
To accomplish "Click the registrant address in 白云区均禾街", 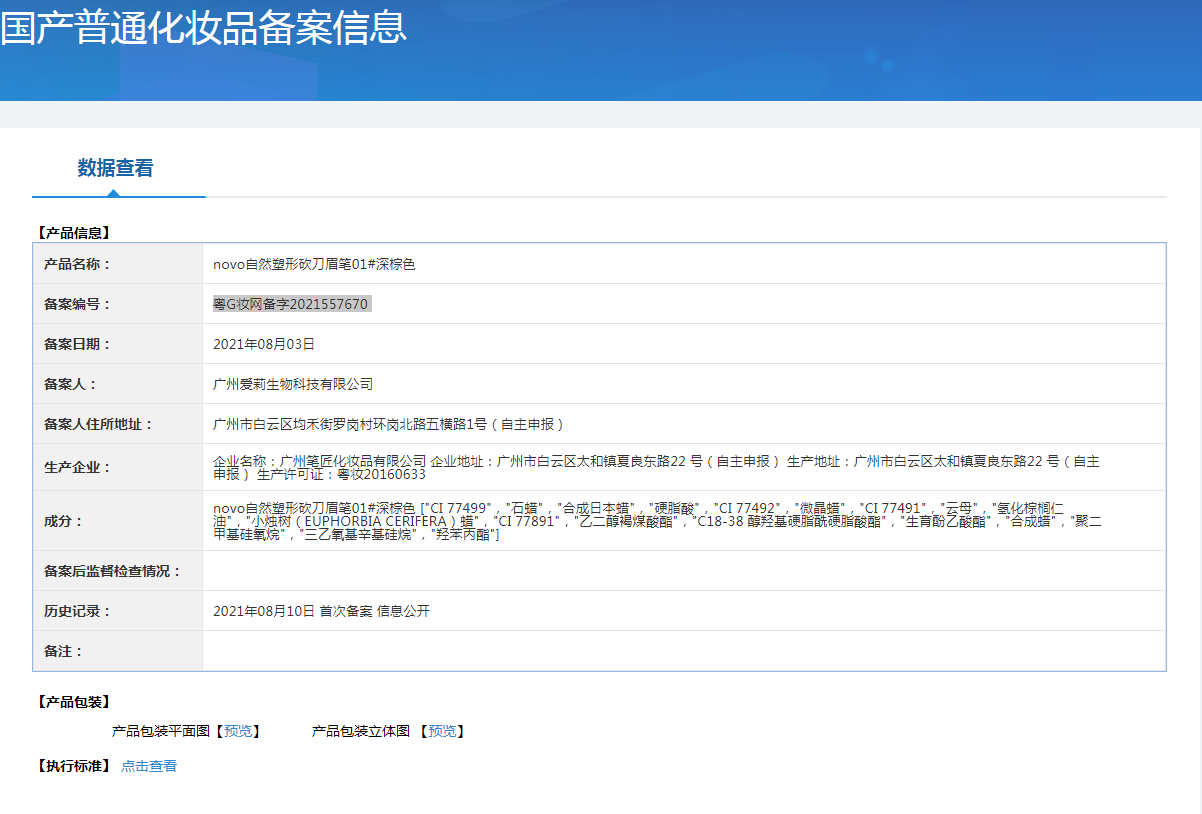I will [389, 424].
